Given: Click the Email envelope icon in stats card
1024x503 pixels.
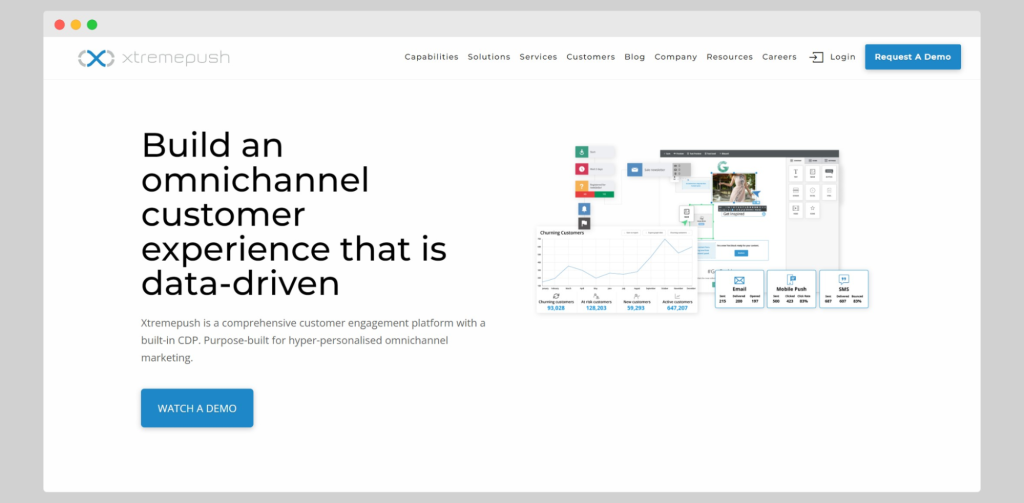Looking at the screenshot, I should click(739, 280).
